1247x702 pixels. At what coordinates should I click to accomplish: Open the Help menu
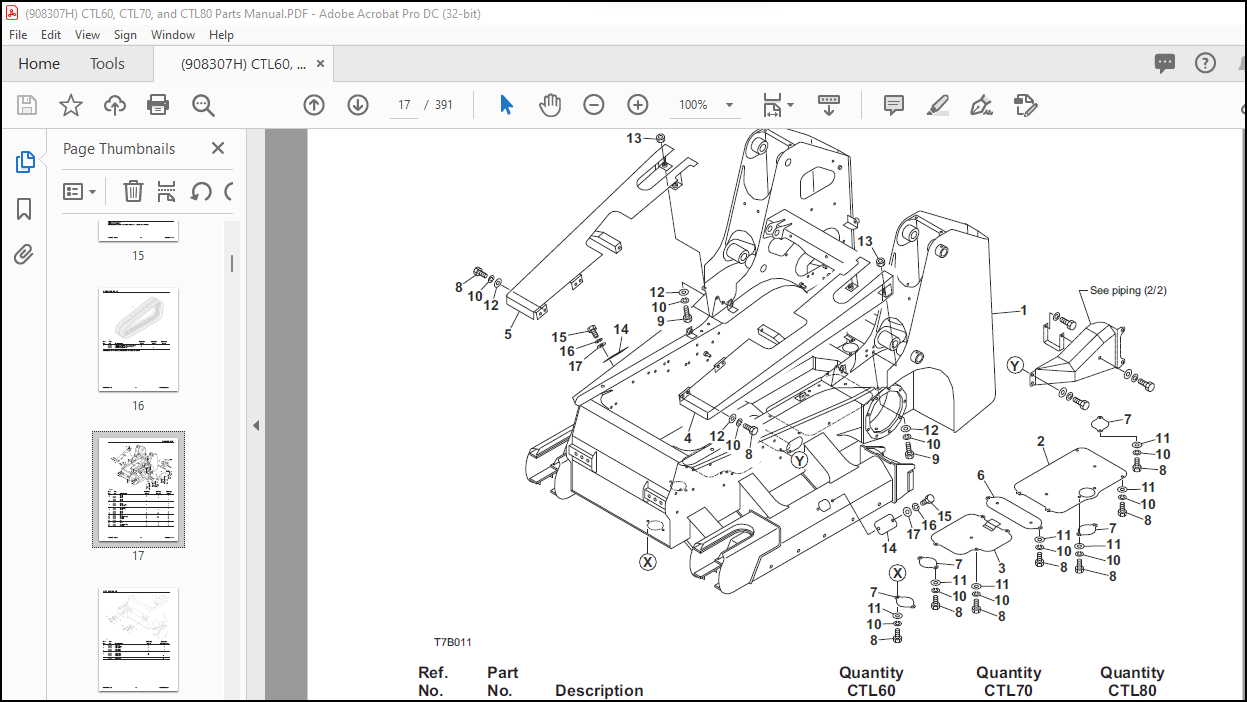221,34
